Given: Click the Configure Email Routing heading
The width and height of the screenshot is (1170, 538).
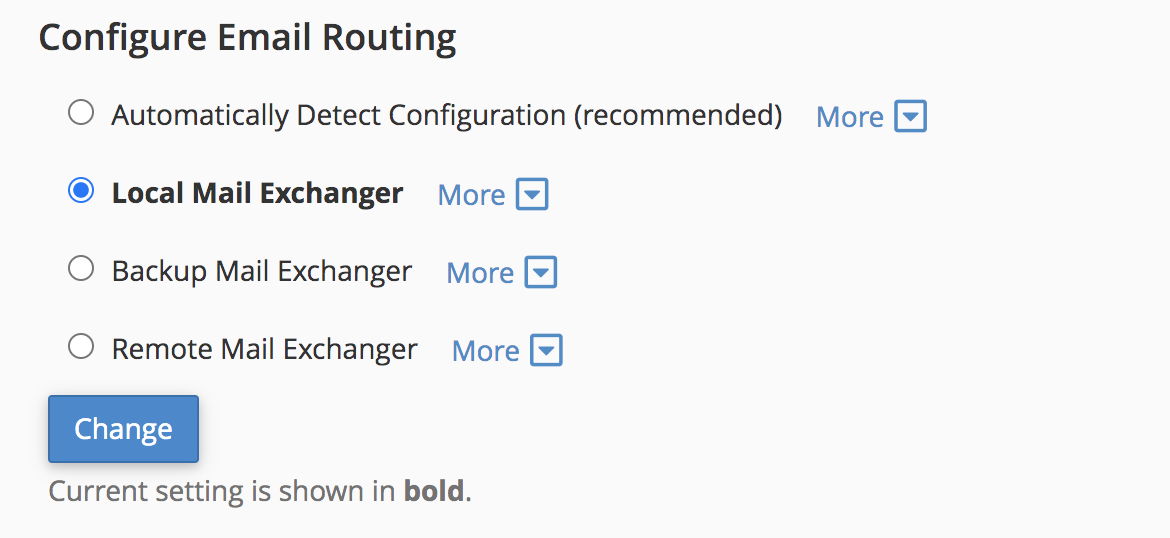Looking at the screenshot, I should click(247, 38).
